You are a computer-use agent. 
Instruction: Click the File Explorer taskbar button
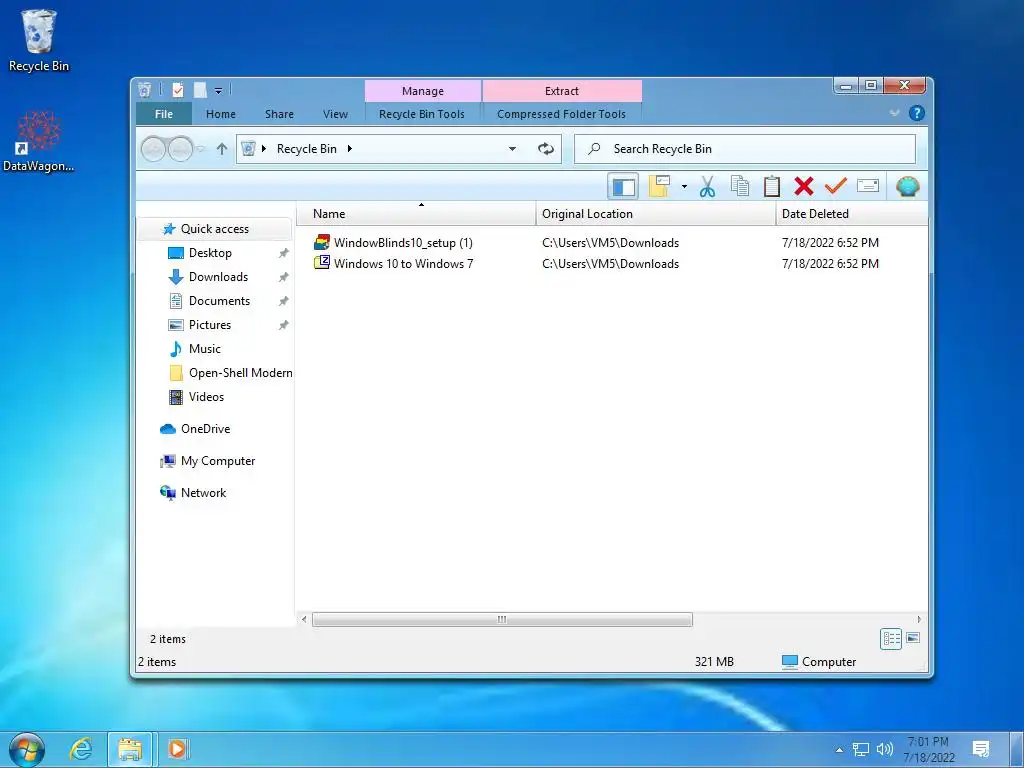tap(130, 749)
